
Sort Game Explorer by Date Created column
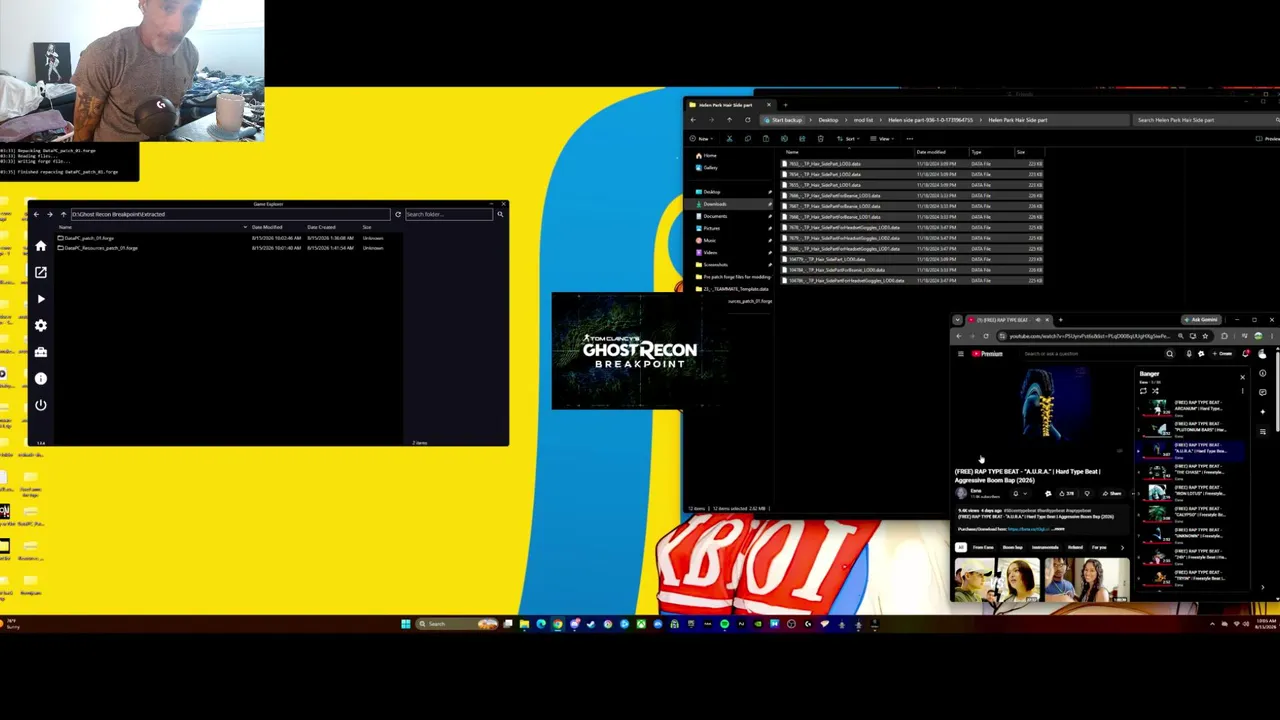(321, 227)
